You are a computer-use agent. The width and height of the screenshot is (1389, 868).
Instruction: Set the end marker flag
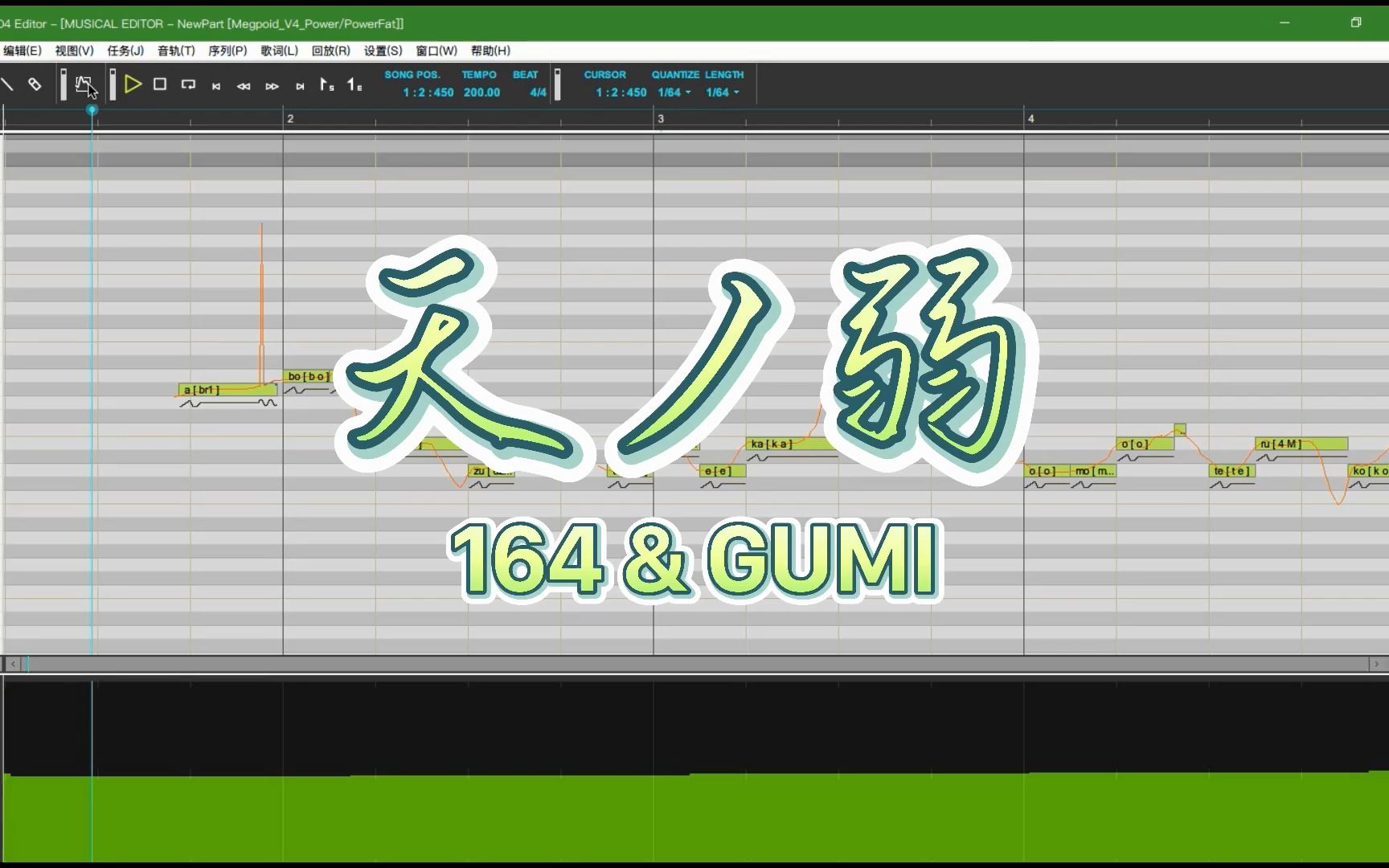pos(354,84)
